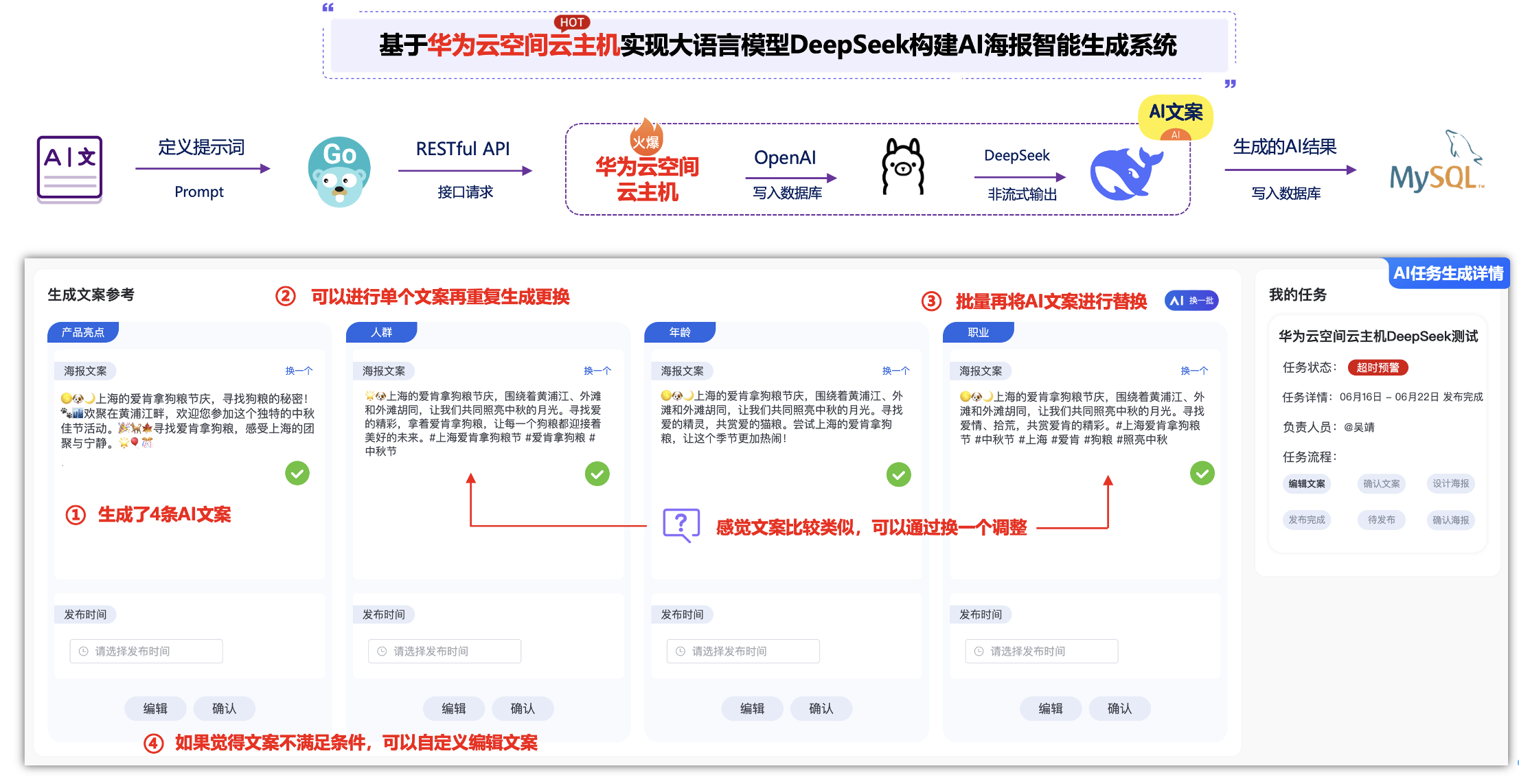Click the 海报文案 label in 职业 card

tap(981, 371)
